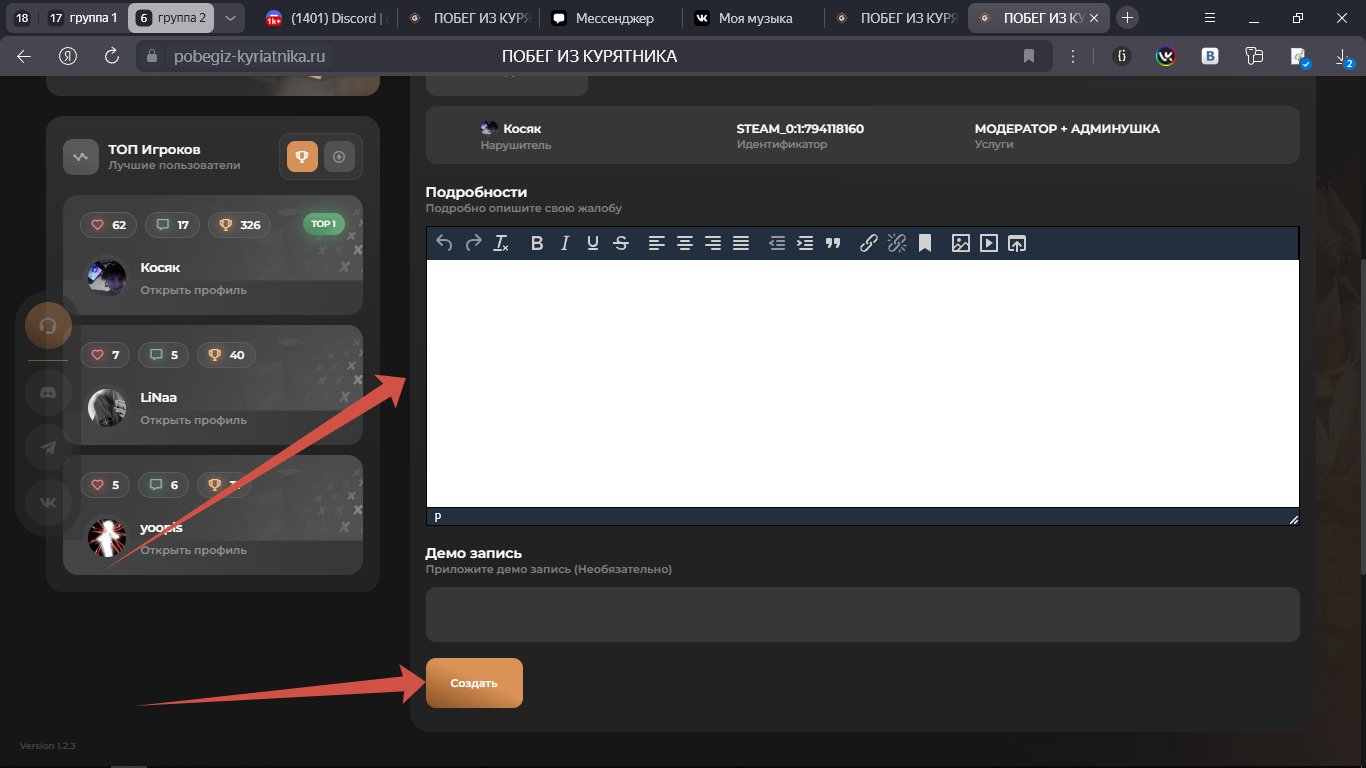Open the Discord link in sidebar

coord(48,393)
